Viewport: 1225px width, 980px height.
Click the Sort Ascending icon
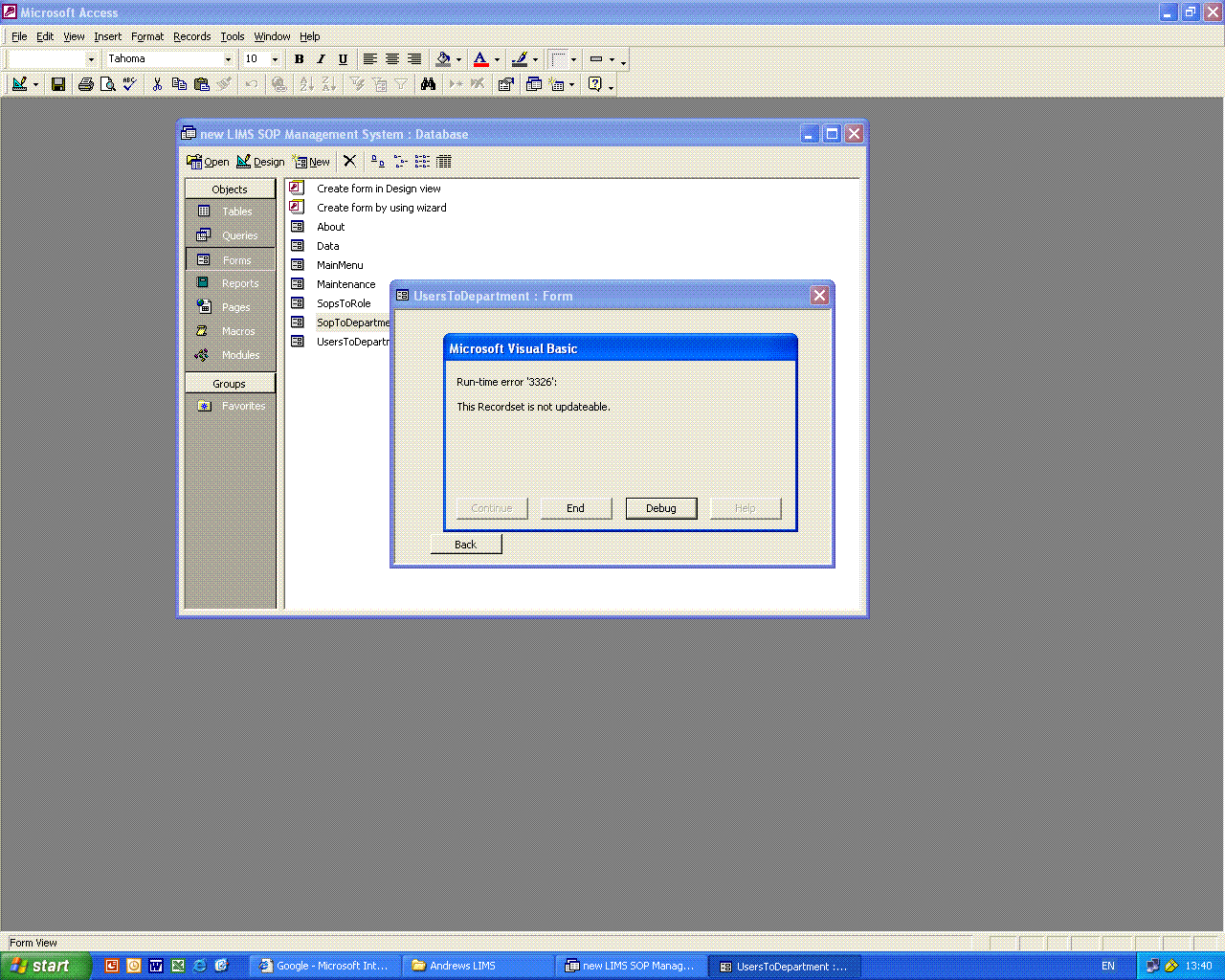[306, 84]
